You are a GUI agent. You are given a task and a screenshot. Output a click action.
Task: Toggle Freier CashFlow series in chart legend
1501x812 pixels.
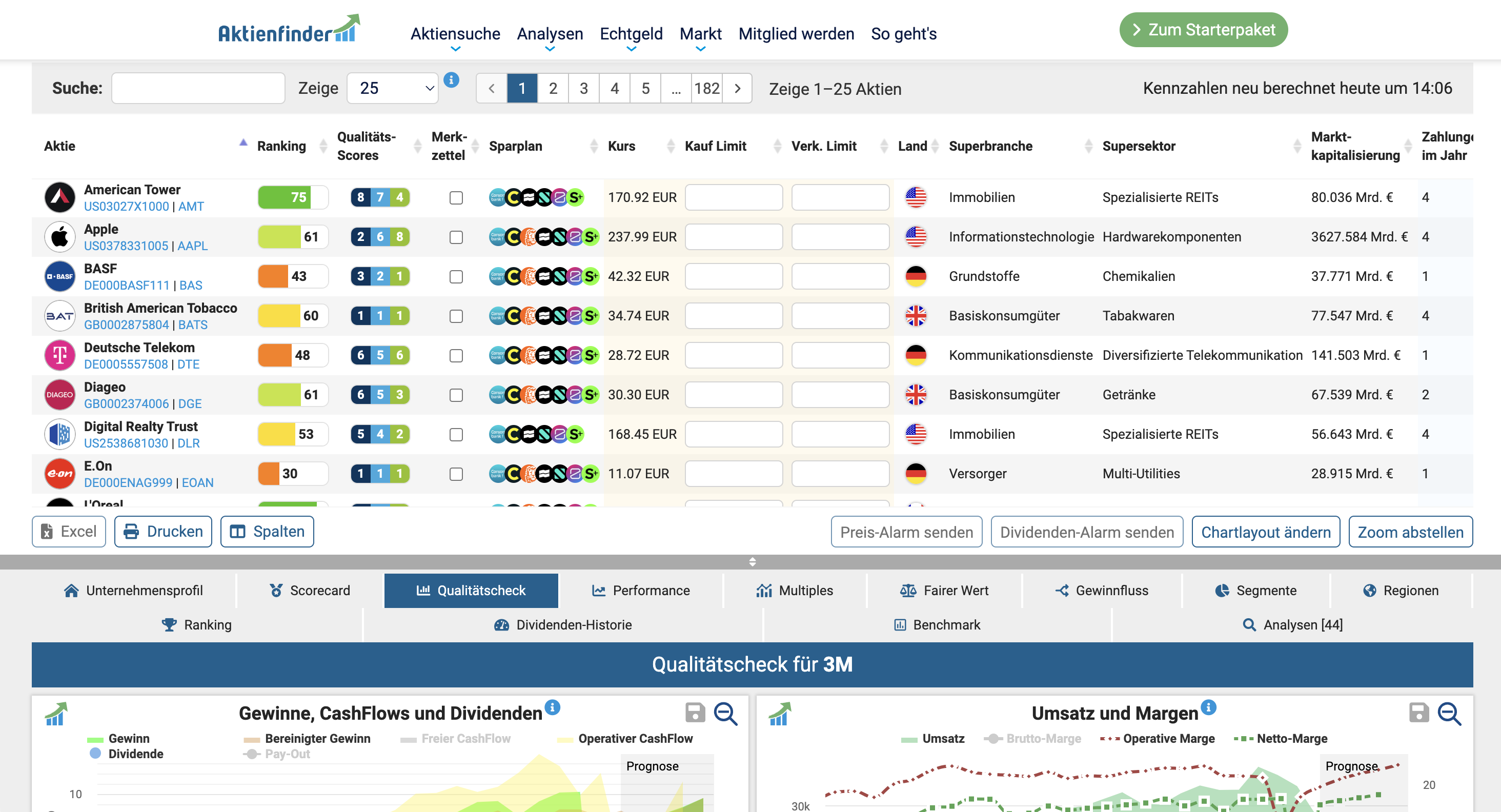tap(456, 739)
